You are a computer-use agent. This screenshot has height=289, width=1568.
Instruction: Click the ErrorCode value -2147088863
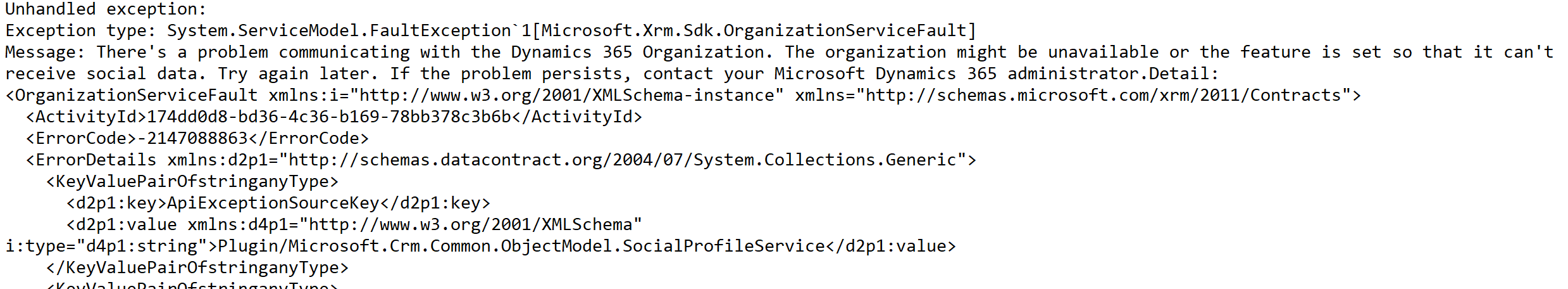(x=192, y=138)
